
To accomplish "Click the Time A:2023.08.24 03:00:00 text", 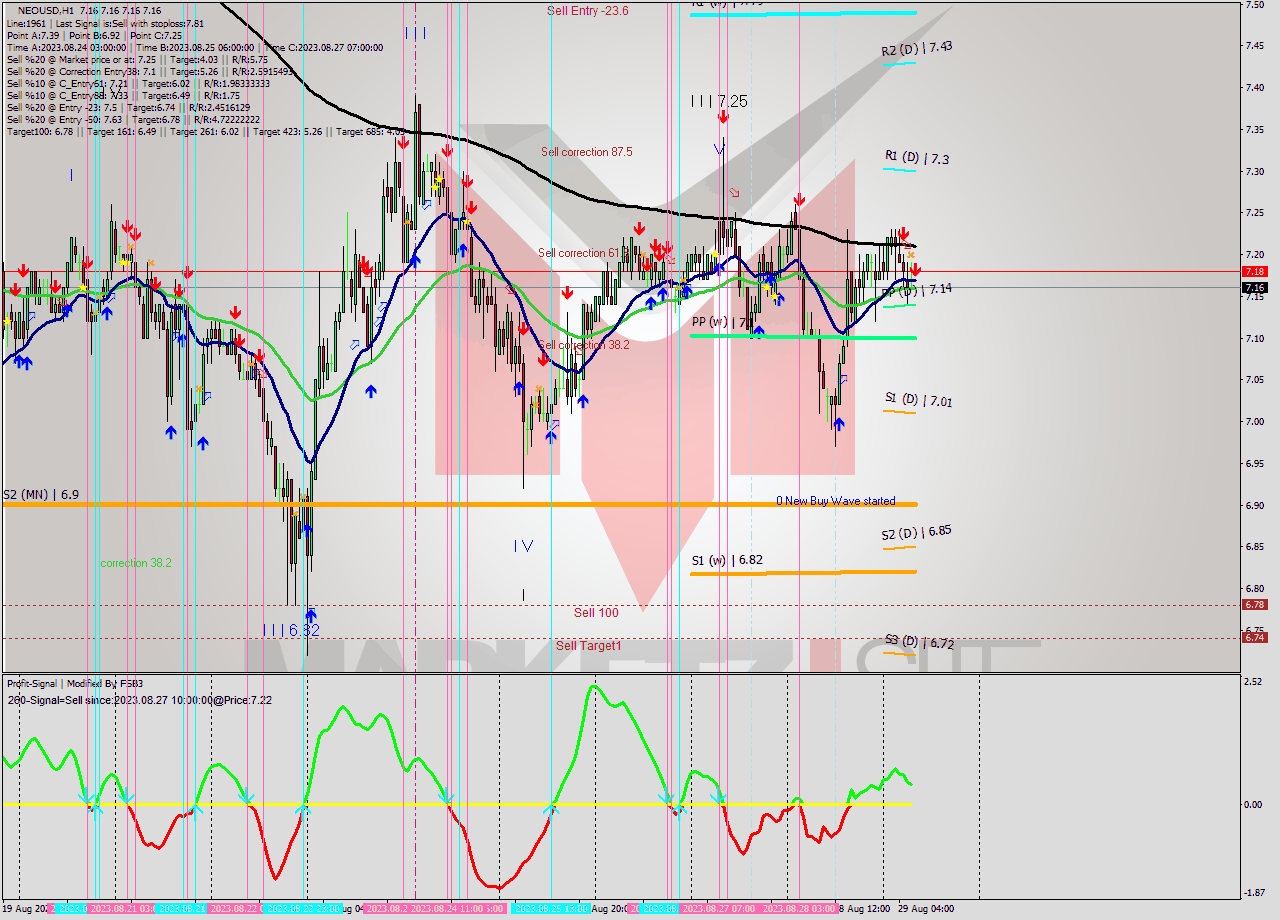I will click(x=67, y=47).
